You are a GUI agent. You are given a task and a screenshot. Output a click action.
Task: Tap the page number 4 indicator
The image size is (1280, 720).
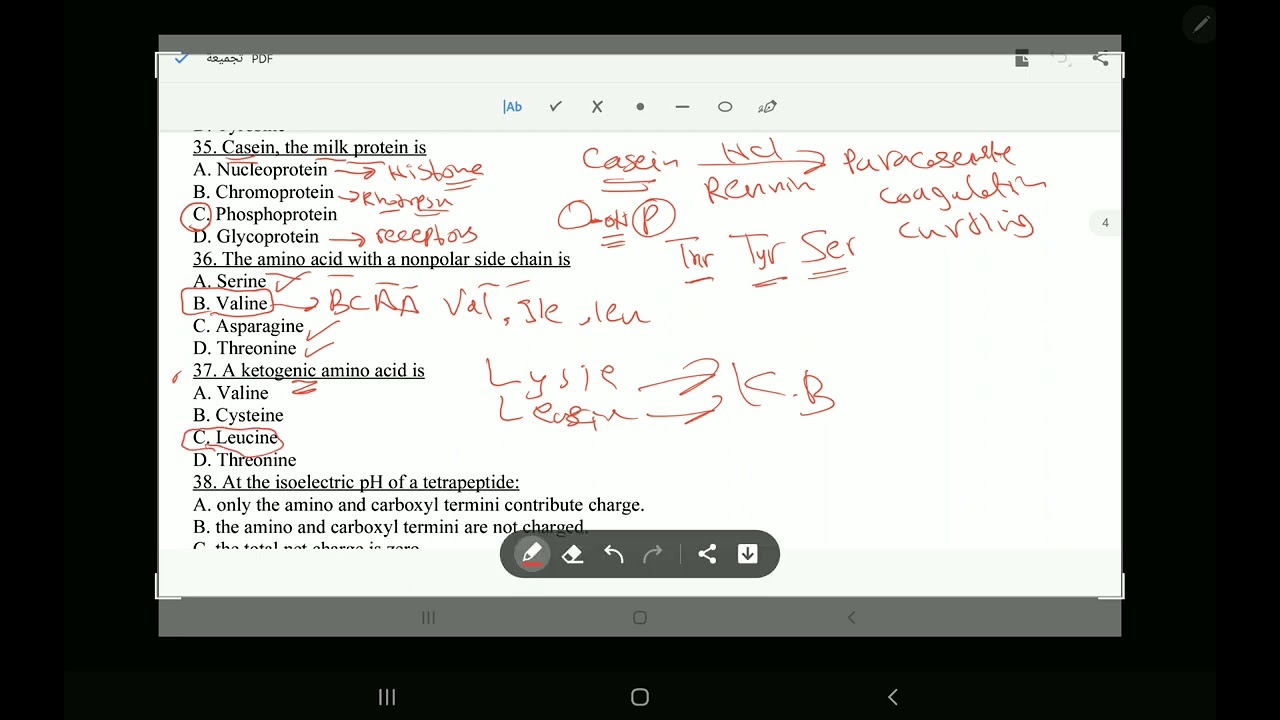pyautogui.click(x=1105, y=223)
